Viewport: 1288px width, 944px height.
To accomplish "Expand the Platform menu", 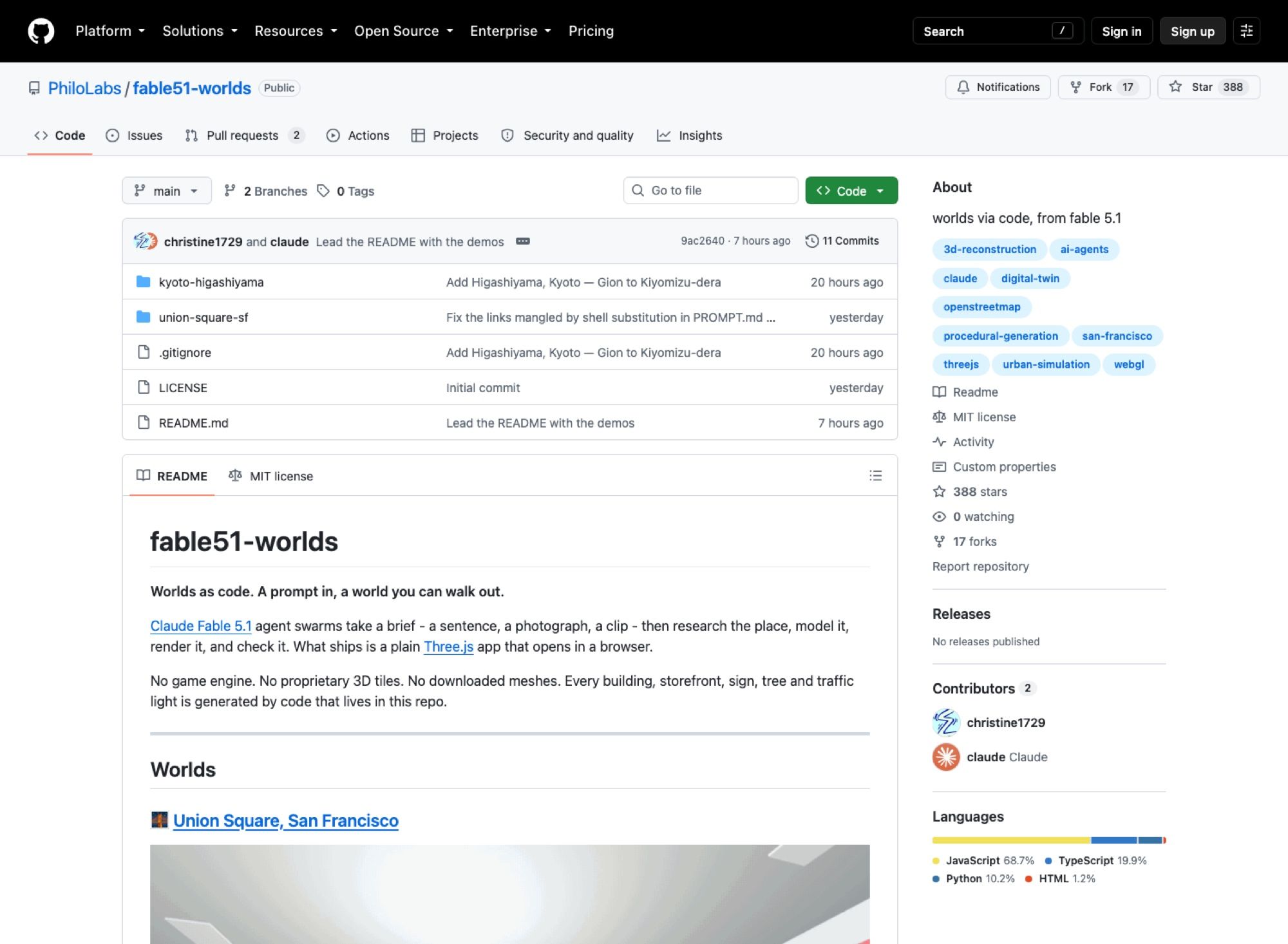I will 110,31.
